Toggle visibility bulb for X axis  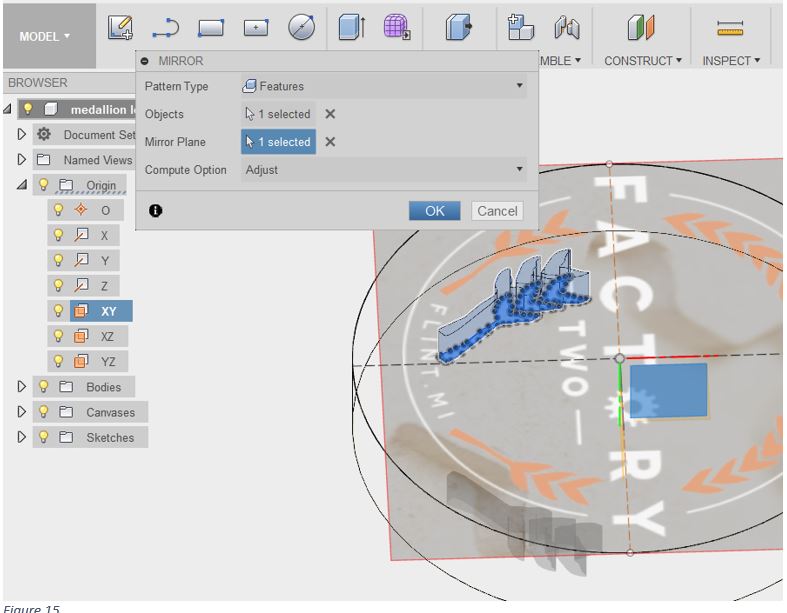point(59,234)
